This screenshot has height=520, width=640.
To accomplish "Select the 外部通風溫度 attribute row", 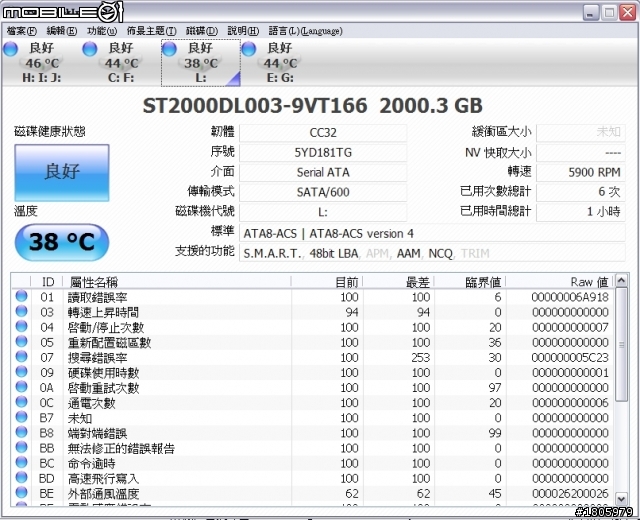I will 313,493.
